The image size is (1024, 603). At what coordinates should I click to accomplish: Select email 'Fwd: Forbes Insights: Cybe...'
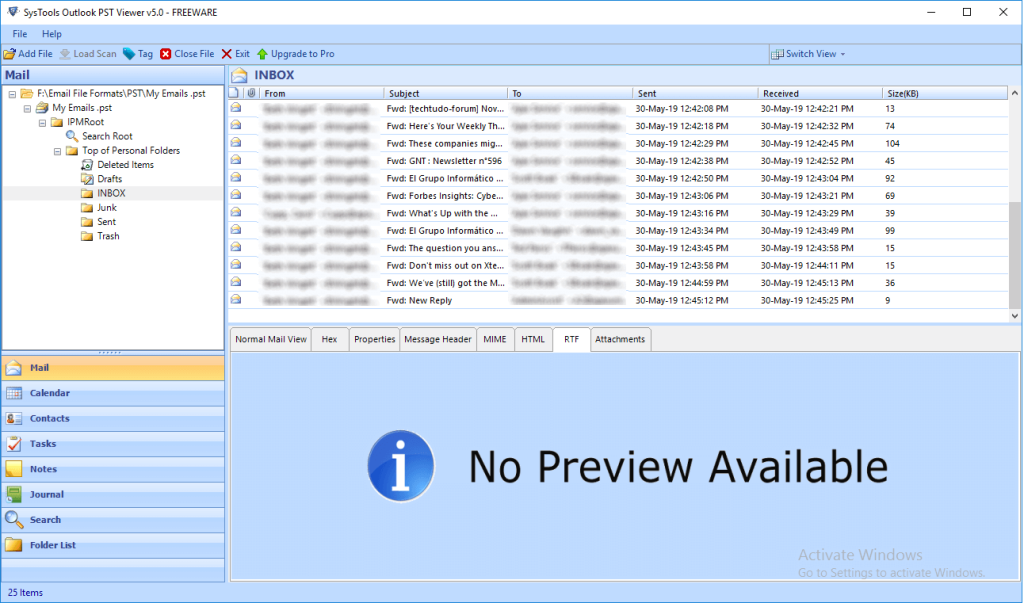coord(618,195)
